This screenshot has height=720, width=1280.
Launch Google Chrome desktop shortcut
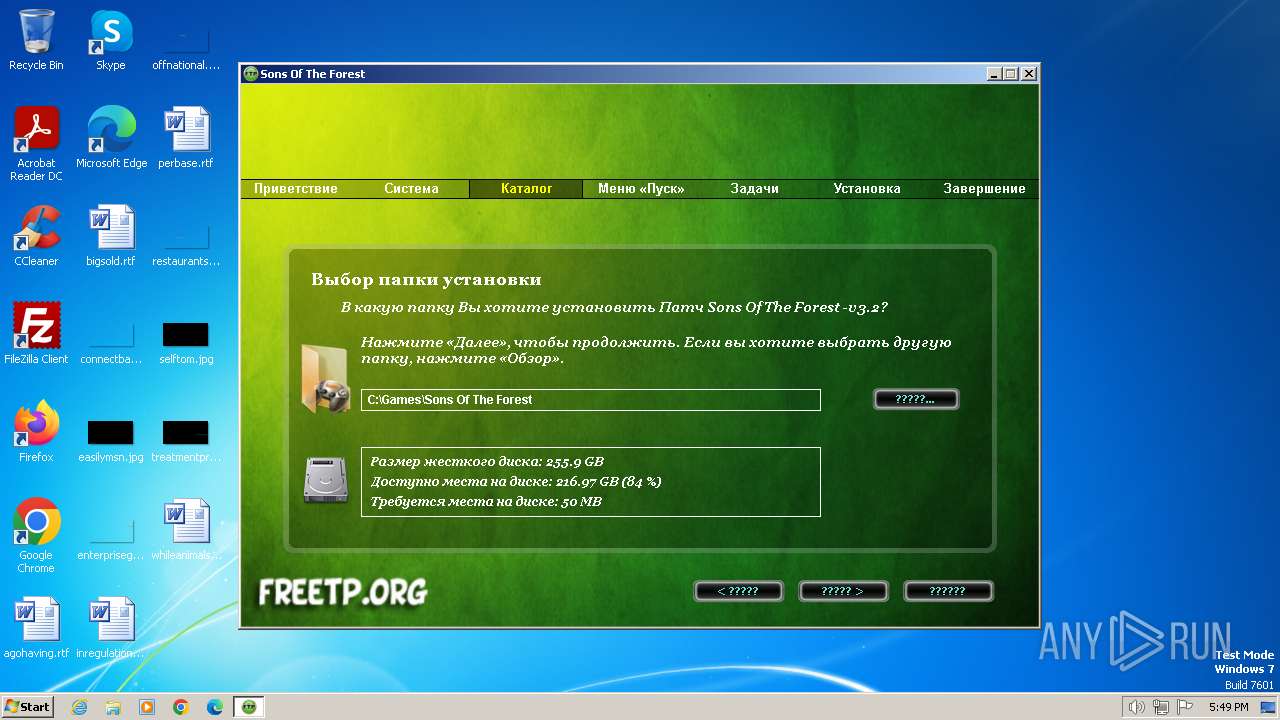tap(36, 536)
